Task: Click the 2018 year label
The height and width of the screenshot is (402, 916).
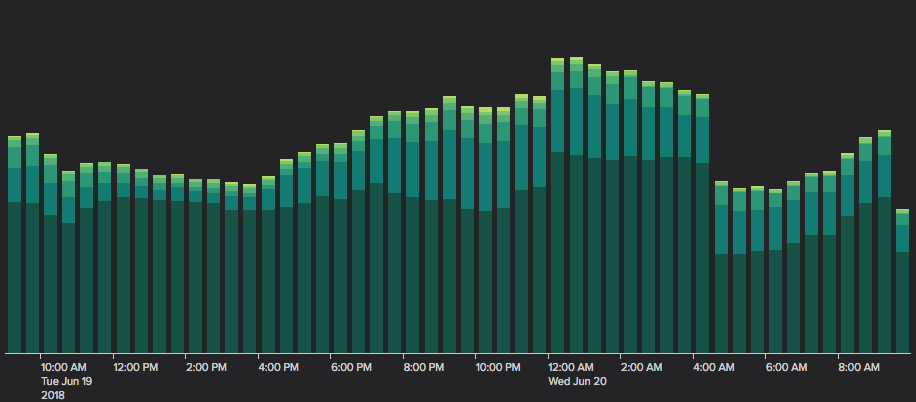Action: click(53, 395)
